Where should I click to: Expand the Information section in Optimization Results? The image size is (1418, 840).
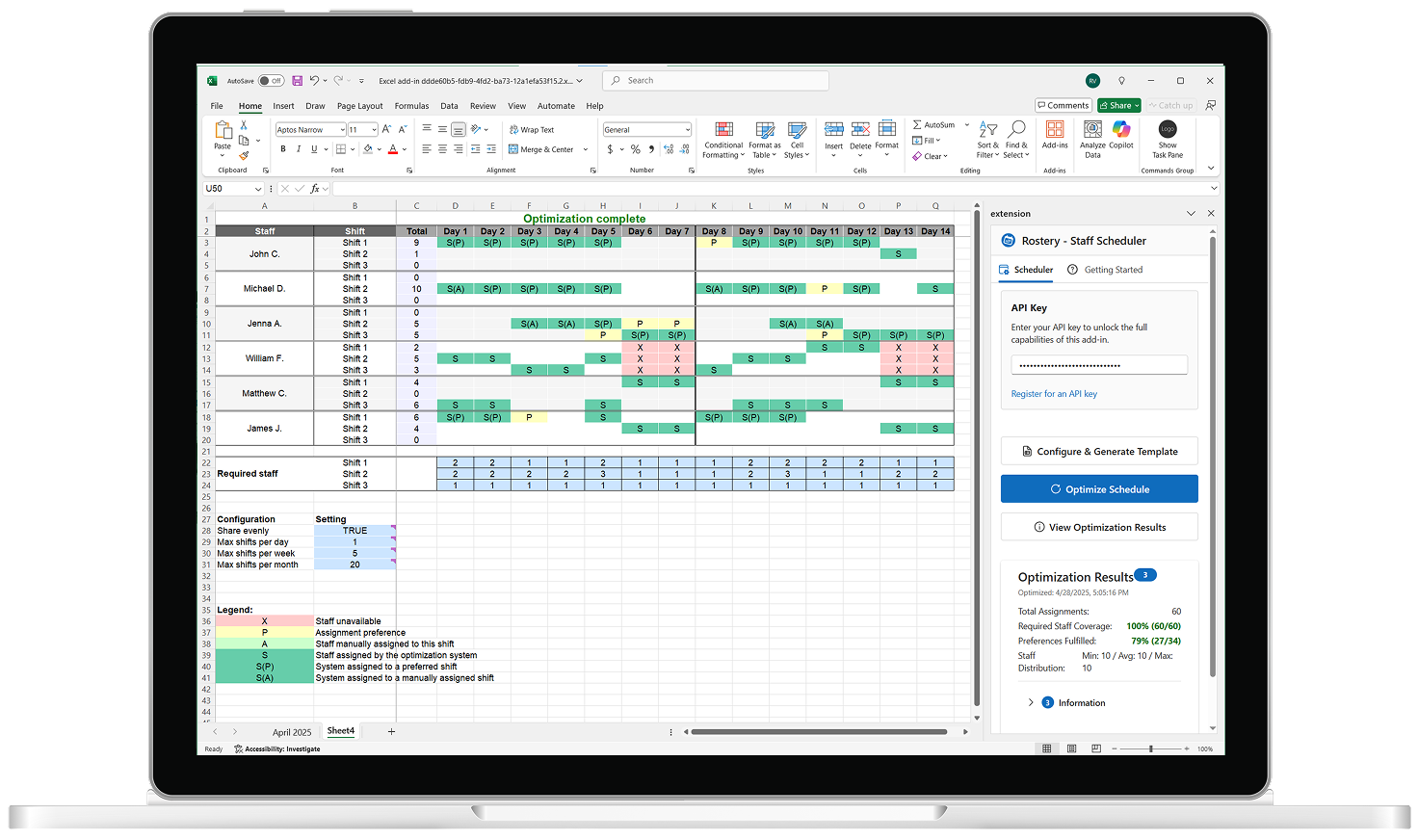click(x=1032, y=702)
